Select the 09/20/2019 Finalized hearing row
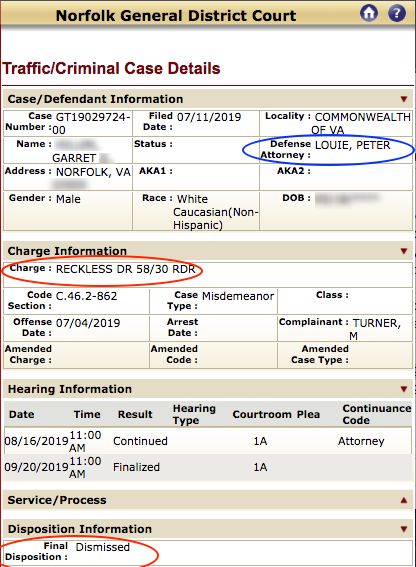416x567 pixels. pos(208,467)
